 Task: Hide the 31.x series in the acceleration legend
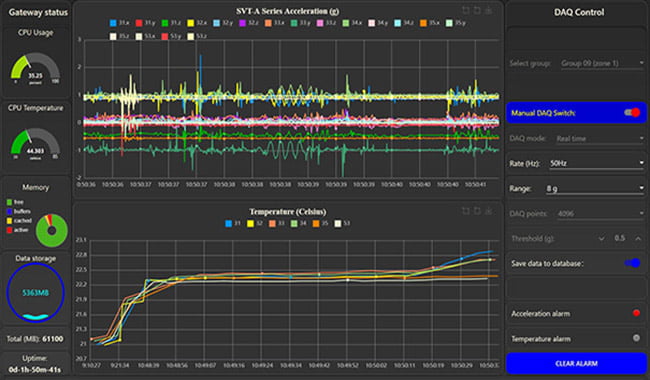[119, 23]
